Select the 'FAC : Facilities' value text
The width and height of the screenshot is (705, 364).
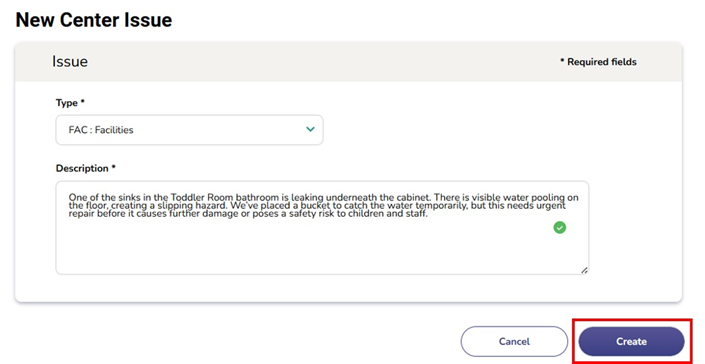[x=101, y=130]
